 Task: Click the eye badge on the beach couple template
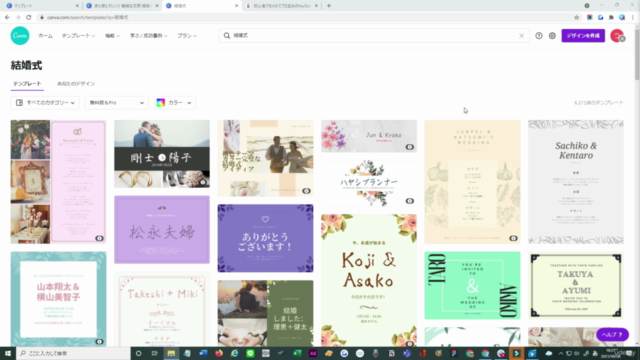(x=306, y=191)
